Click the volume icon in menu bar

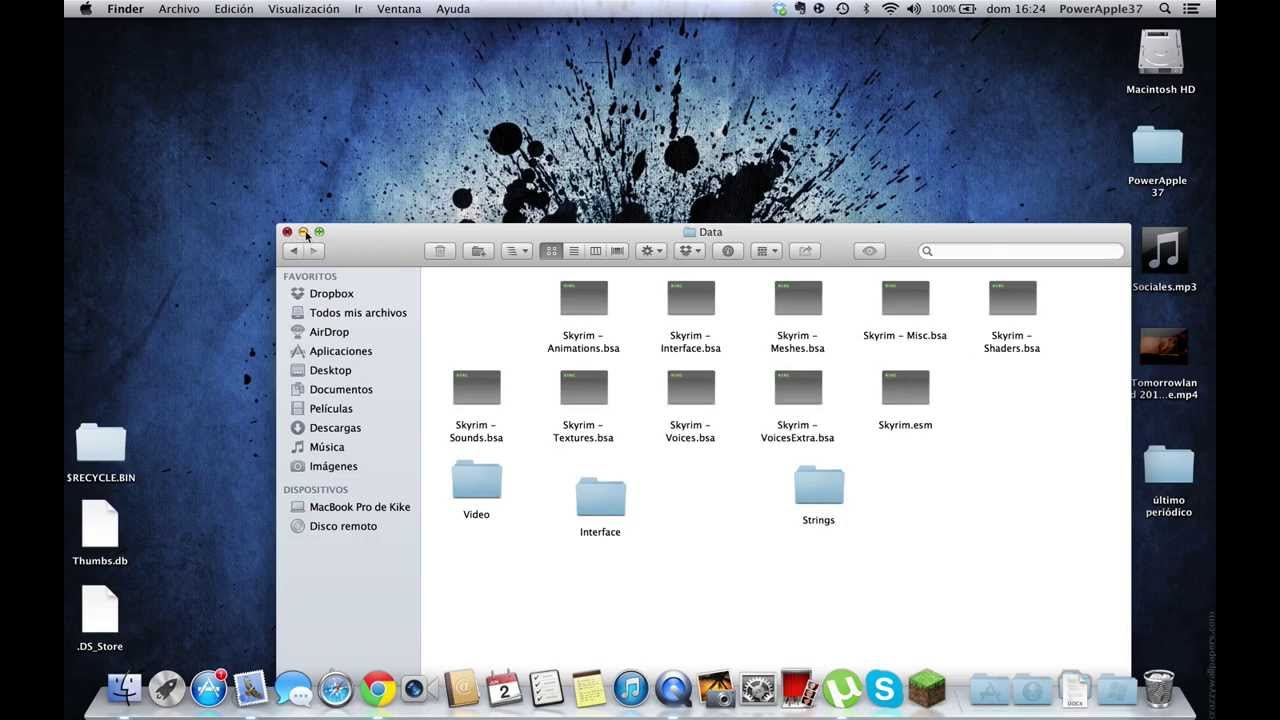(x=914, y=9)
